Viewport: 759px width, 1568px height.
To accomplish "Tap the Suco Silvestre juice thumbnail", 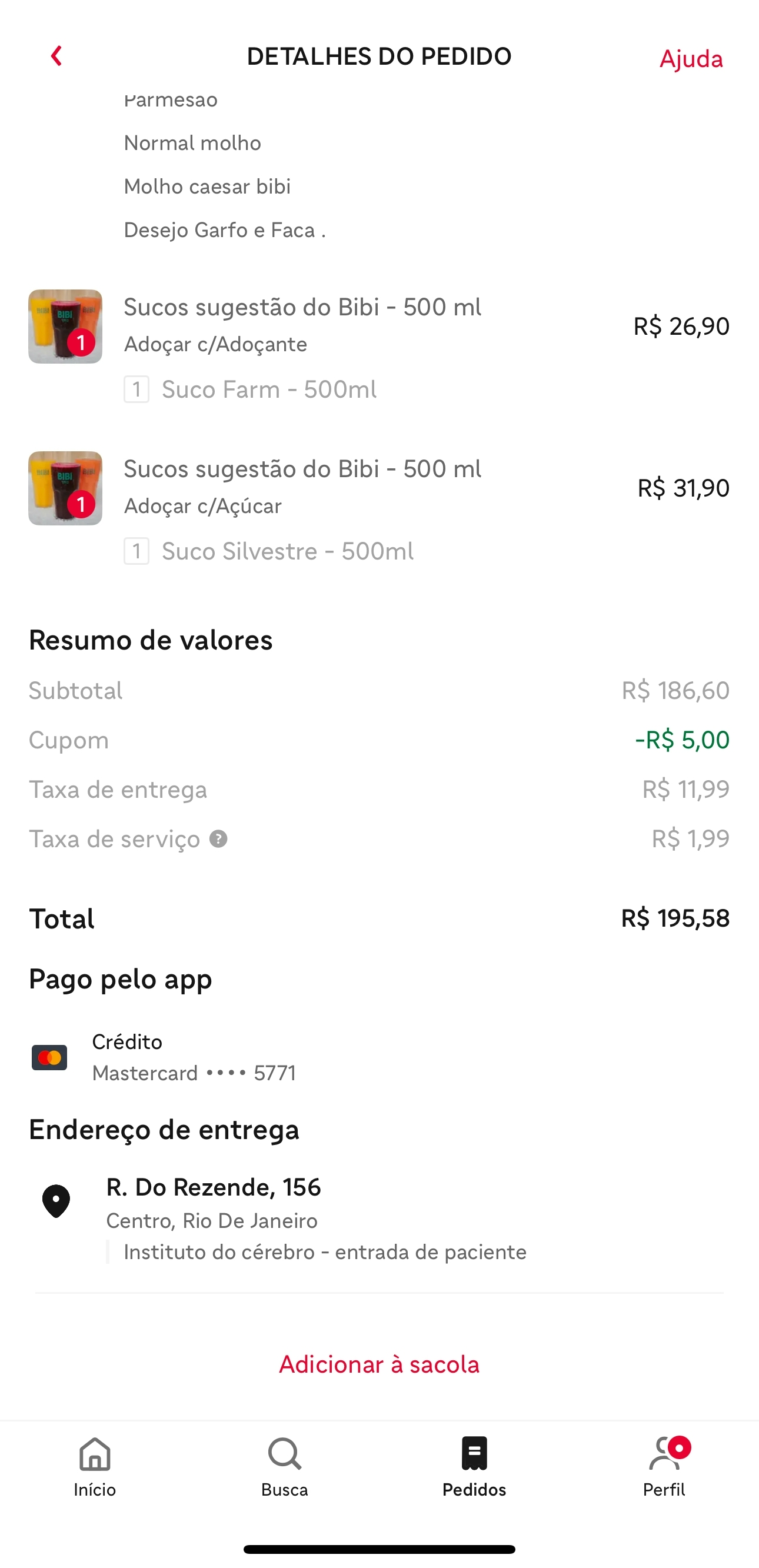I will click(65, 488).
